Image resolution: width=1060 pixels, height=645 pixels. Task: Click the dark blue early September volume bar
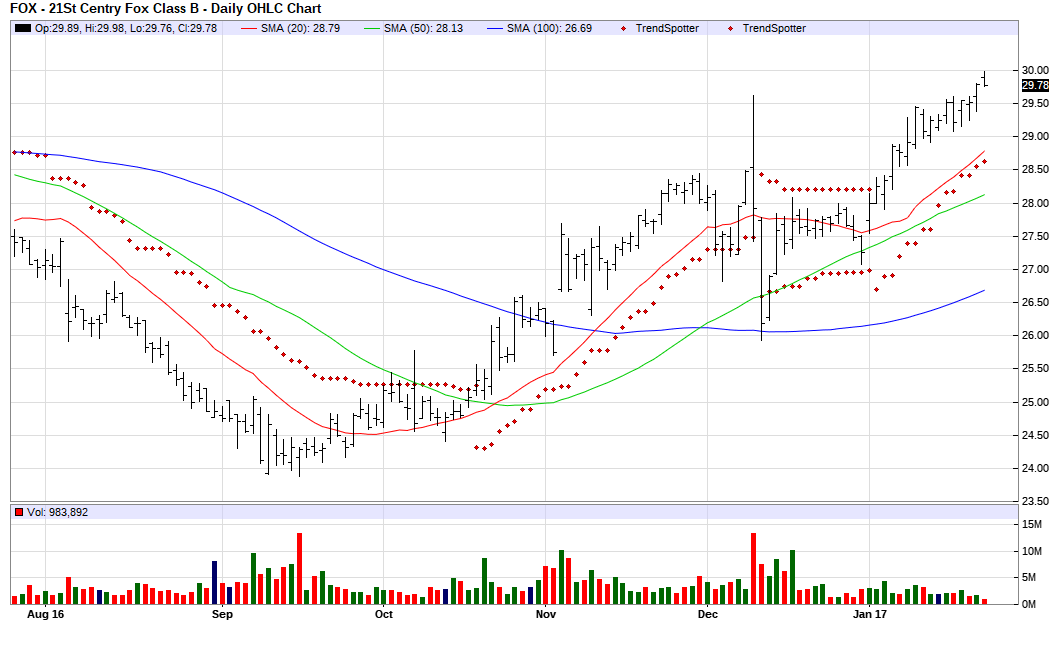tap(214, 583)
